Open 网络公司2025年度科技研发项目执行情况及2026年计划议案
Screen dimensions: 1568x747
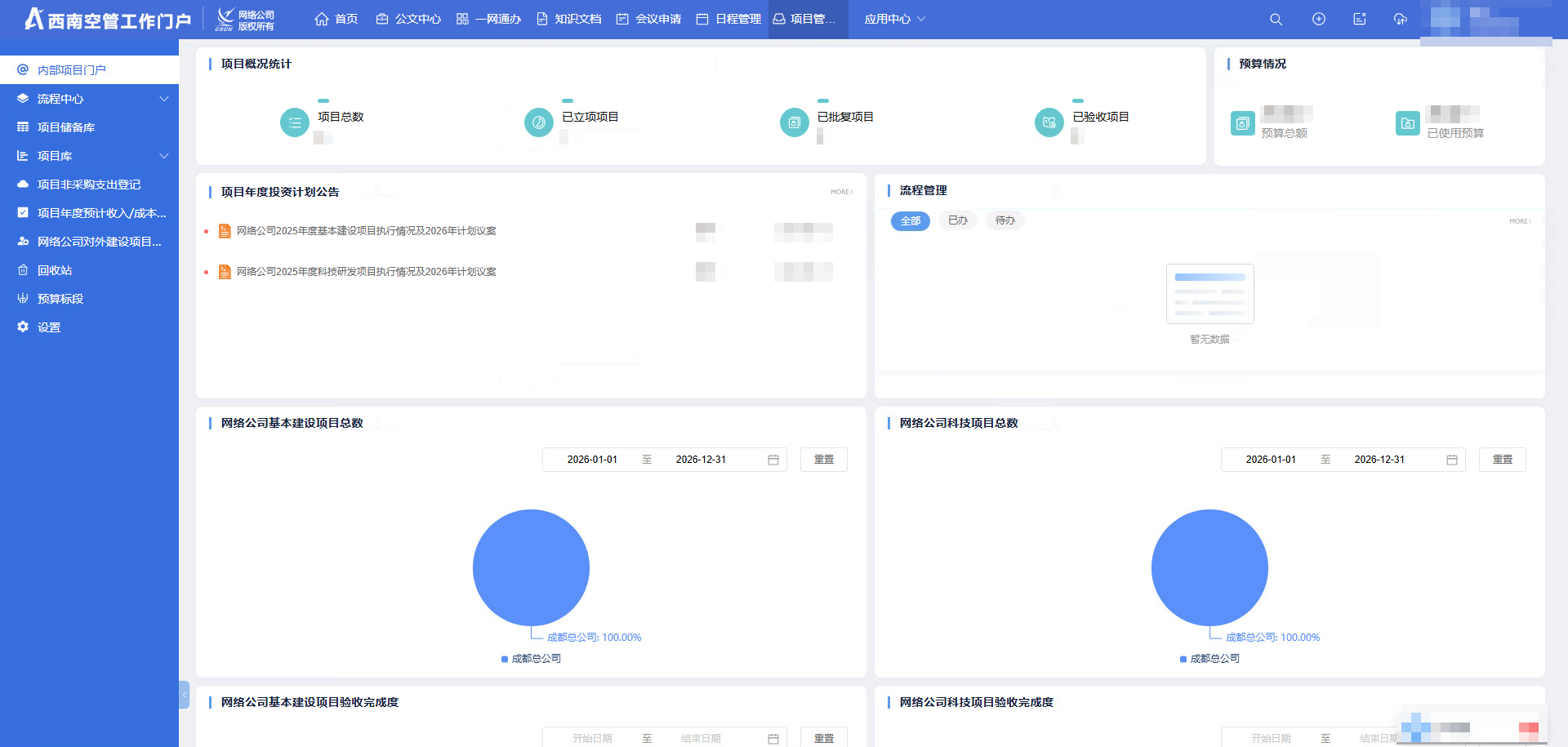[367, 272]
